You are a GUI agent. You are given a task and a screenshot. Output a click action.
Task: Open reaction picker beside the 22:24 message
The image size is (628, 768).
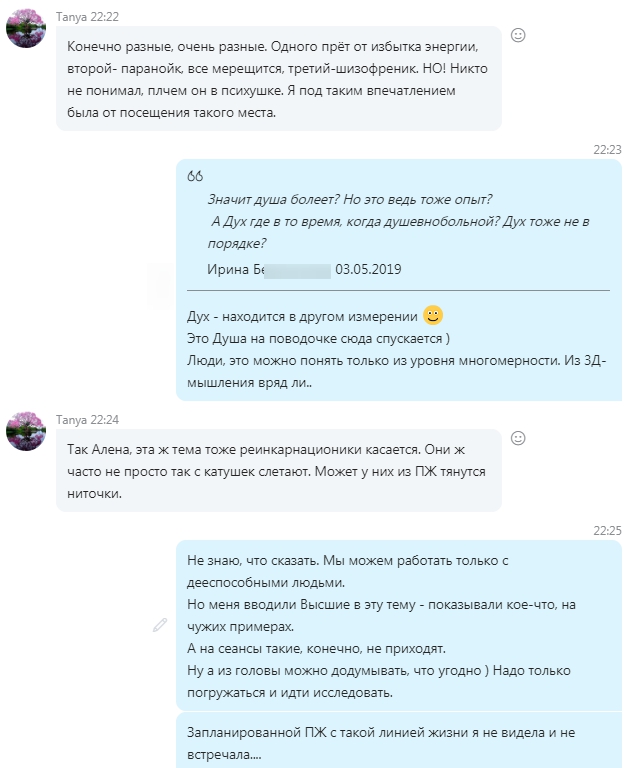[x=518, y=438]
